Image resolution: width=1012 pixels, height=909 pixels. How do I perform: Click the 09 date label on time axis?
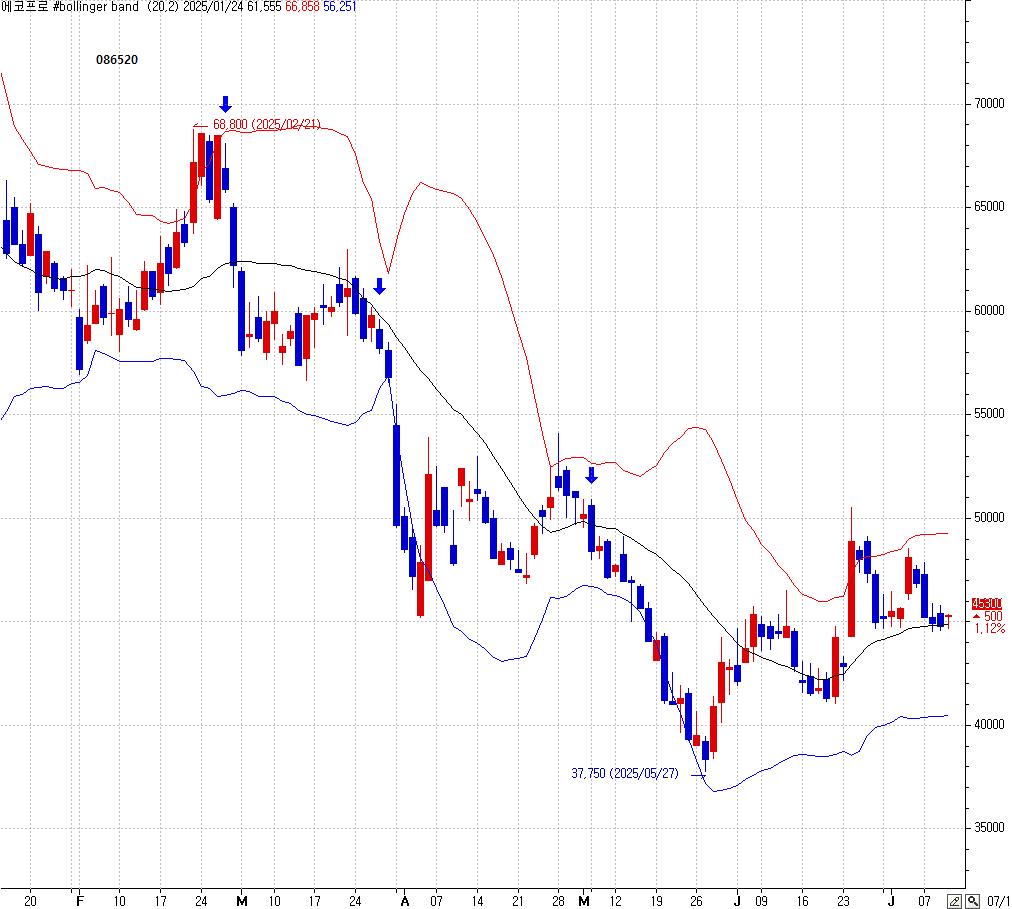tap(762, 901)
